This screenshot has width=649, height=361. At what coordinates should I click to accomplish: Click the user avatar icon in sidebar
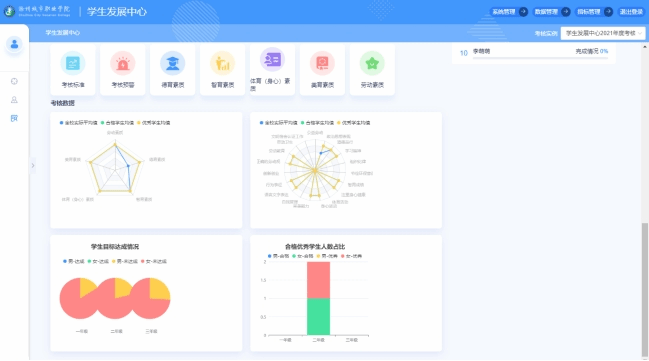point(14,44)
